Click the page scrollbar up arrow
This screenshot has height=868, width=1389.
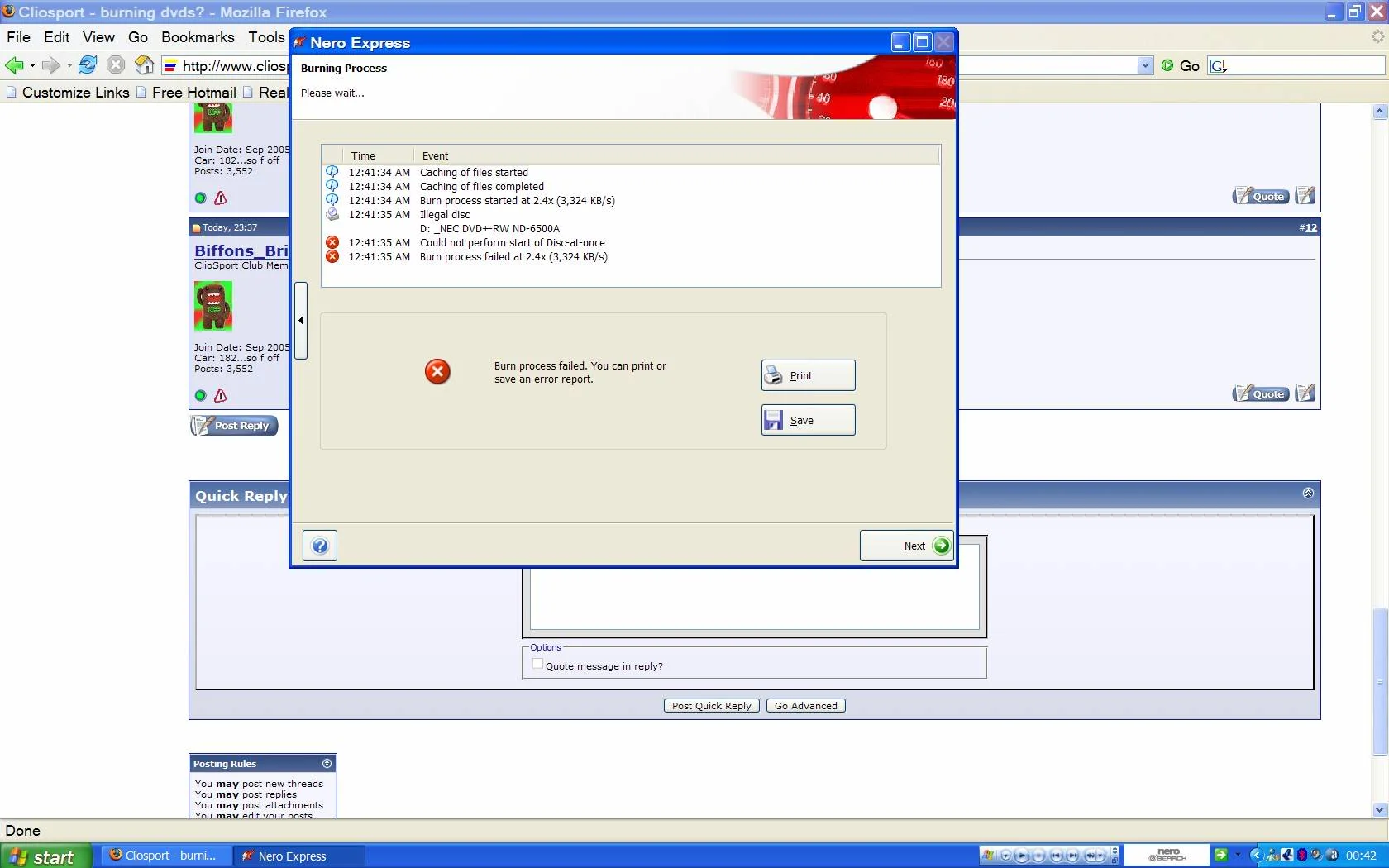coord(1379,112)
